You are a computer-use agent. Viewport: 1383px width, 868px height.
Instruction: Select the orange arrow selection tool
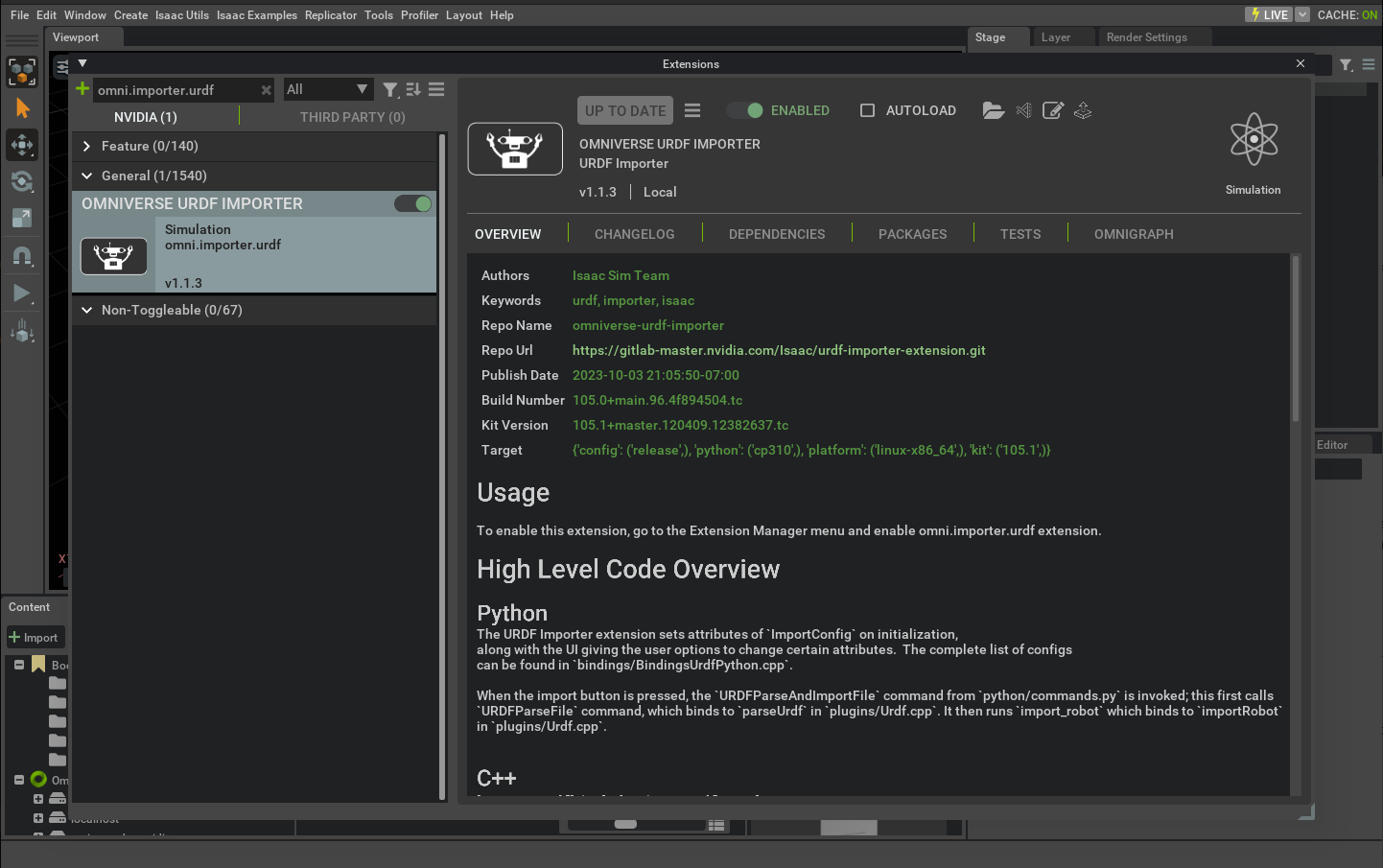click(x=22, y=108)
